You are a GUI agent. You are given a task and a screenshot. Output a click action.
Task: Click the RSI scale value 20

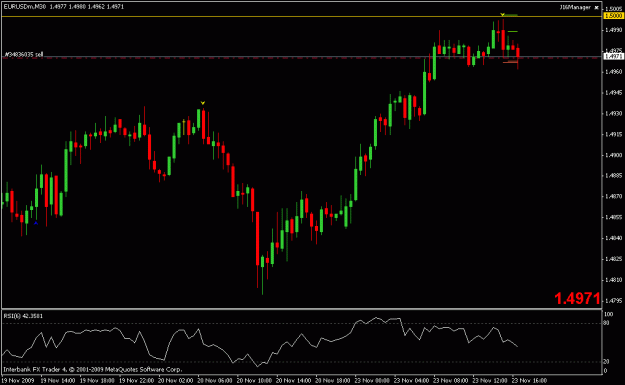pyautogui.click(x=606, y=362)
